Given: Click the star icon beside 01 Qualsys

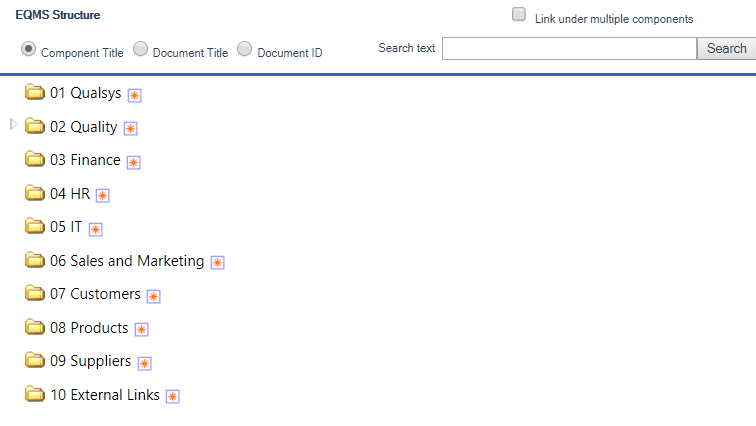Looking at the screenshot, I should 135,95.
